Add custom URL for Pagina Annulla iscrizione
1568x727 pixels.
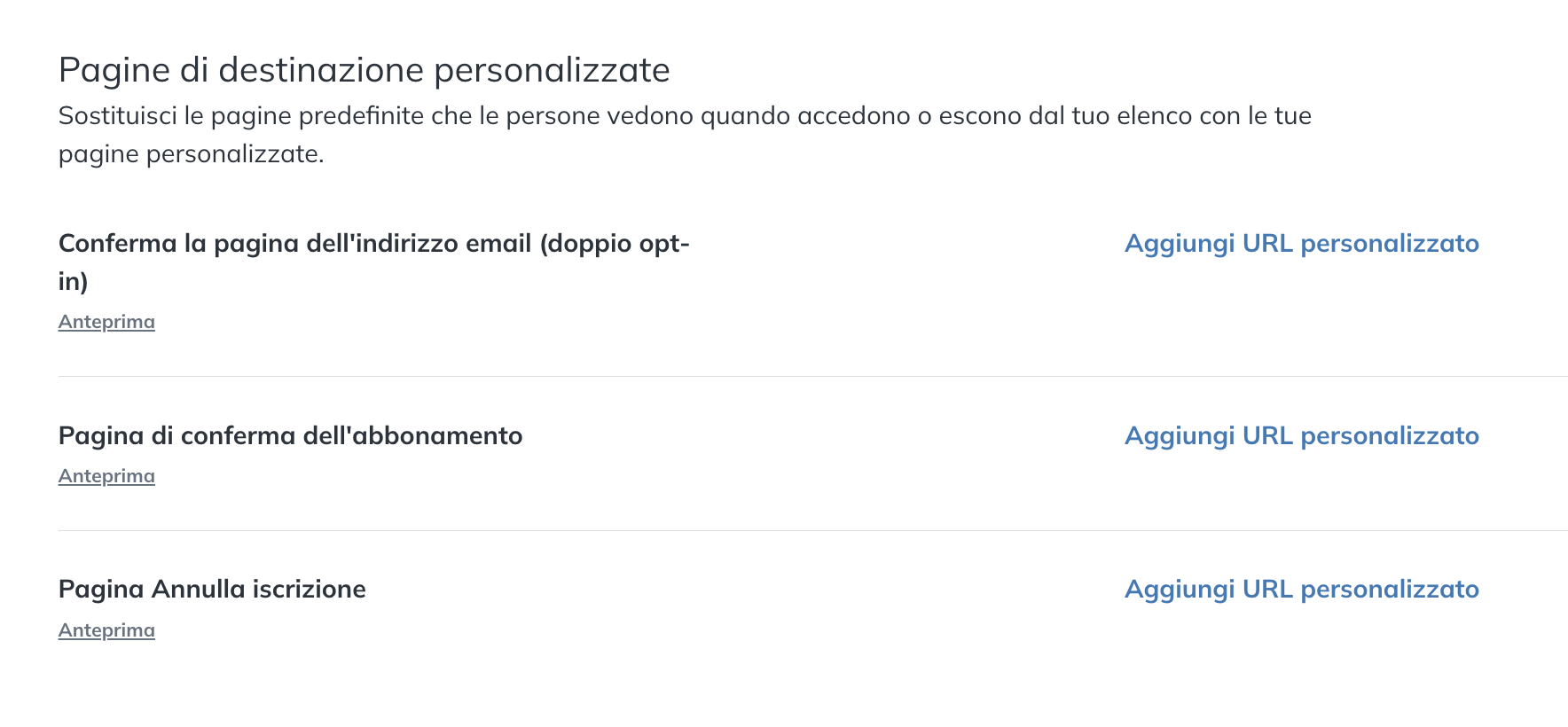[x=1301, y=590]
